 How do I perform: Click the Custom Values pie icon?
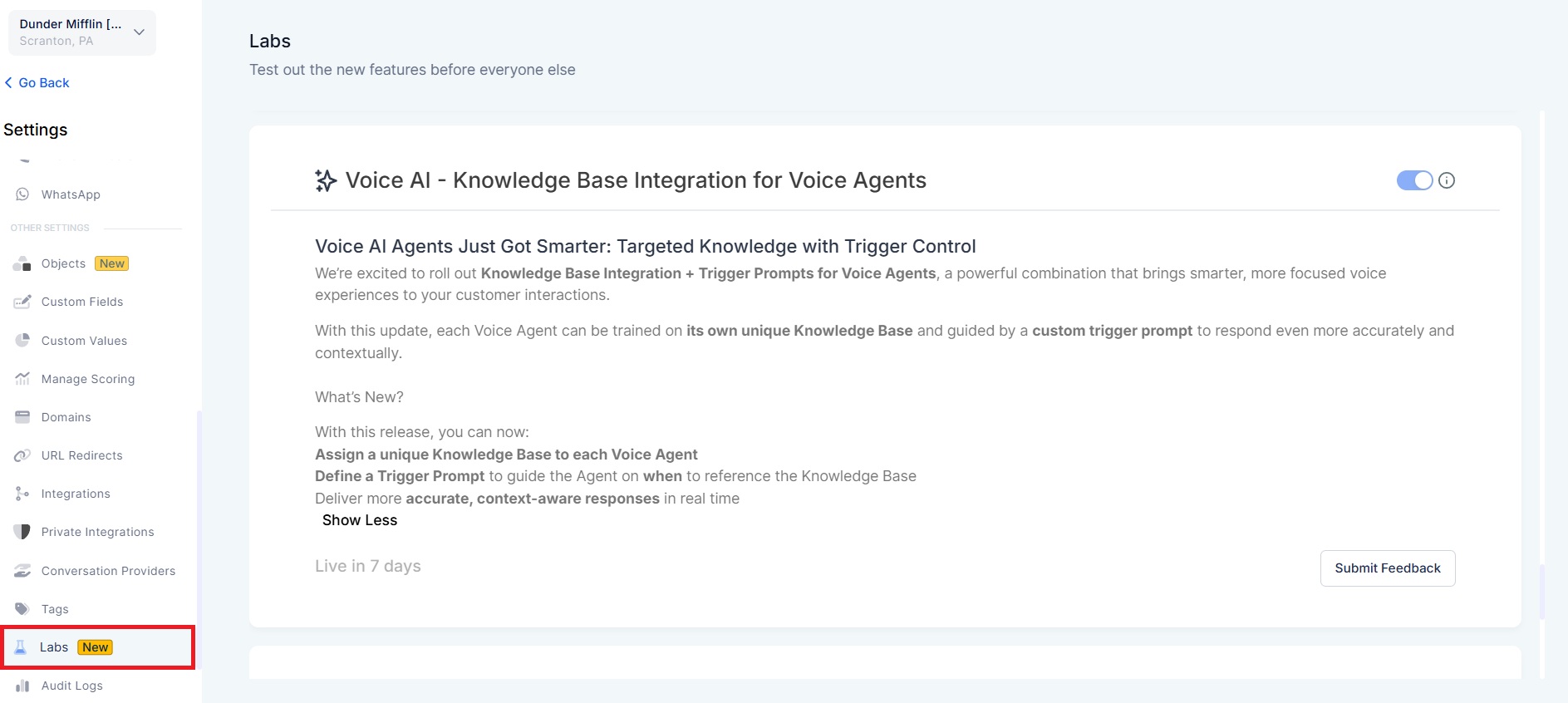point(22,341)
